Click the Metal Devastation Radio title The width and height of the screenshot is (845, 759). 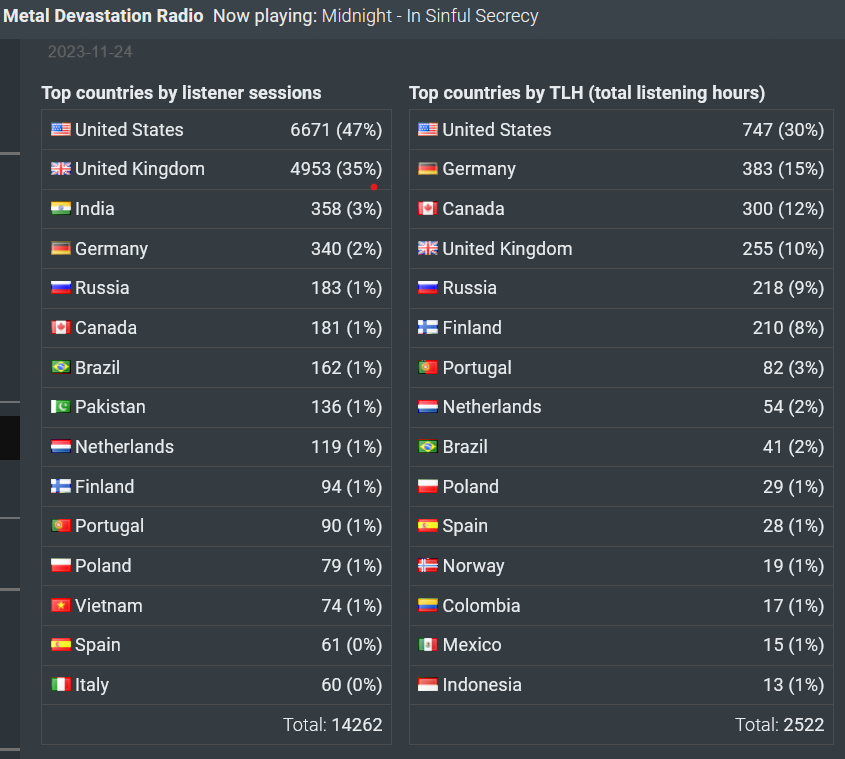[x=103, y=16]
